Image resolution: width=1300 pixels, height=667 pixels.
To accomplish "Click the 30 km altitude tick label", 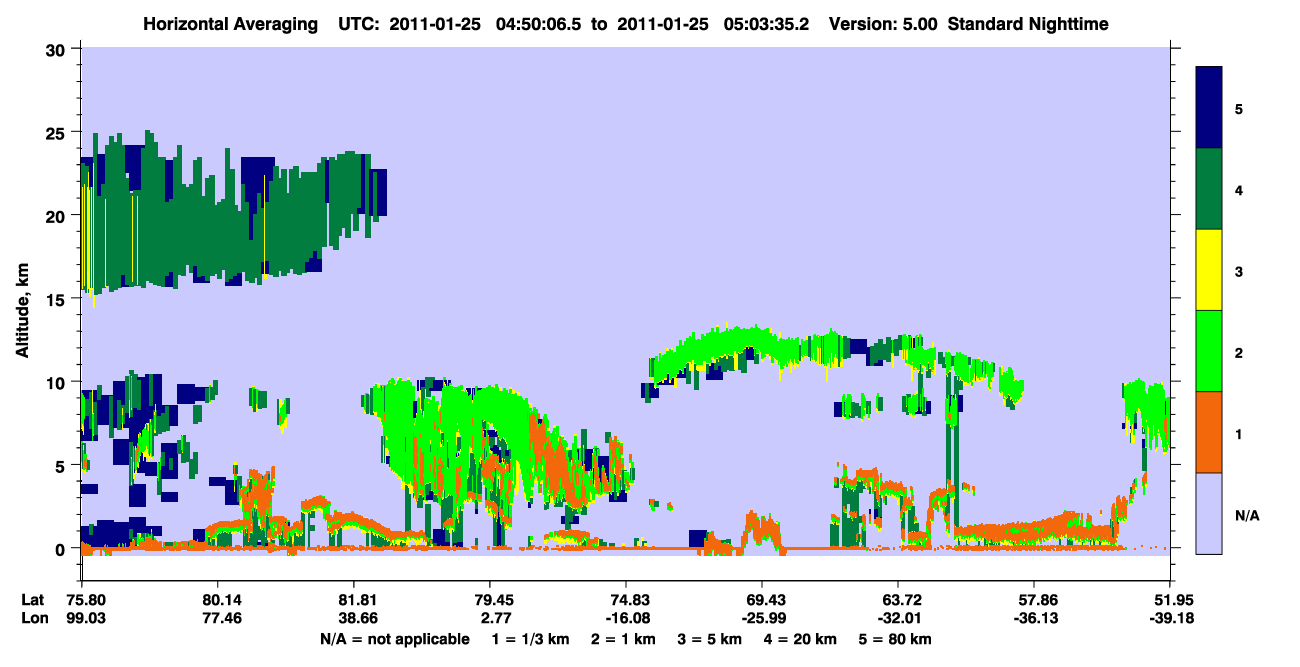I will pos(57,49).
